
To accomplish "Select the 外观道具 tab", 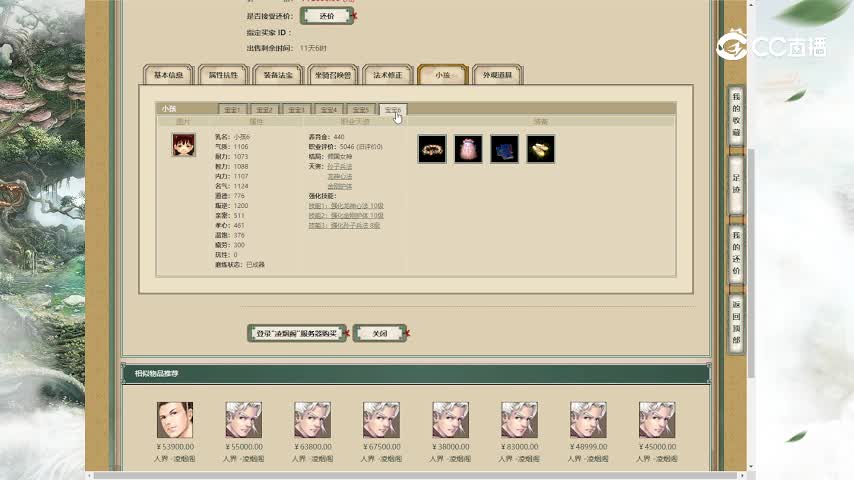I will pos(497,75).
